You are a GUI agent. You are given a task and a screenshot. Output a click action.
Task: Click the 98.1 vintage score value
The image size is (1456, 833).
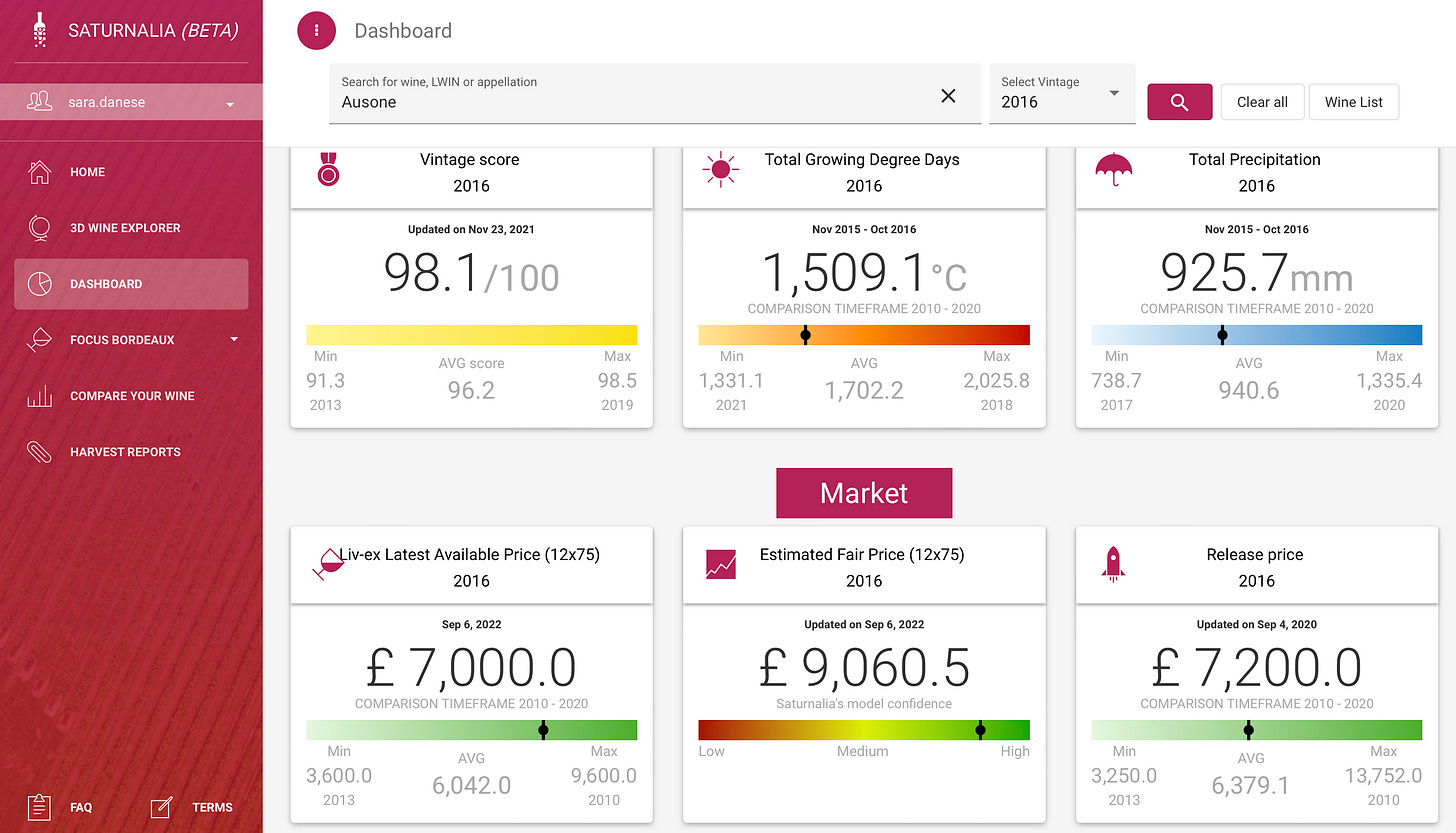click(471, 273)
